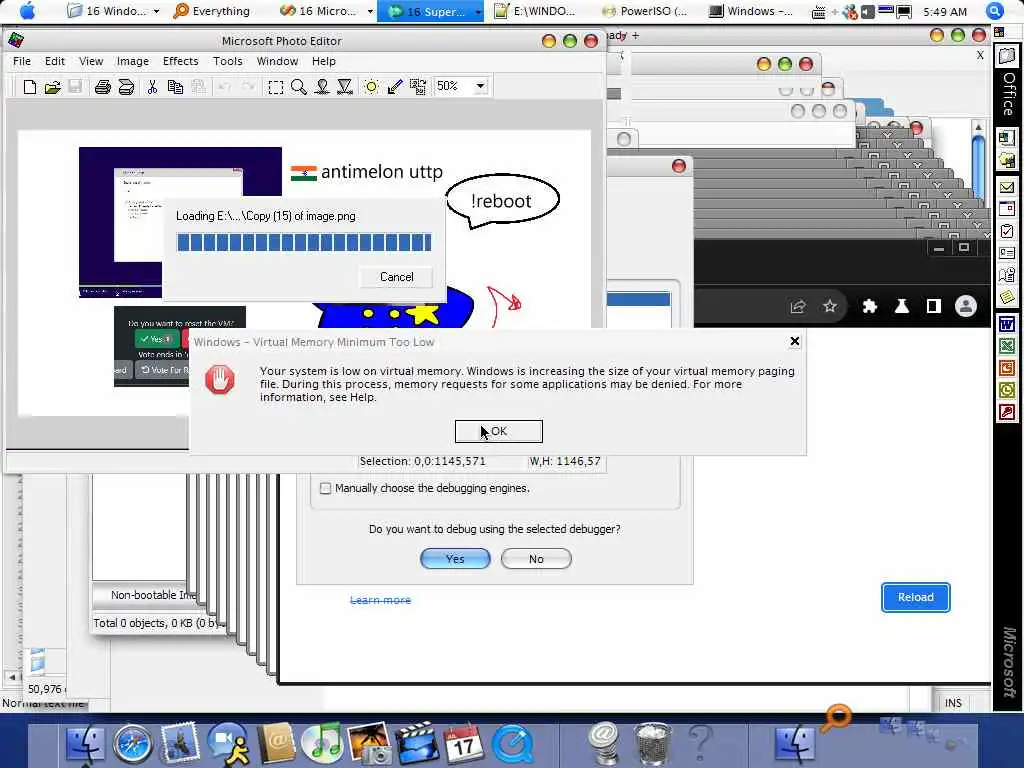1024x768 pixels.
Task: Click the Rotate icon in Photo Editor toolbar
Action: tap(418, 87)
